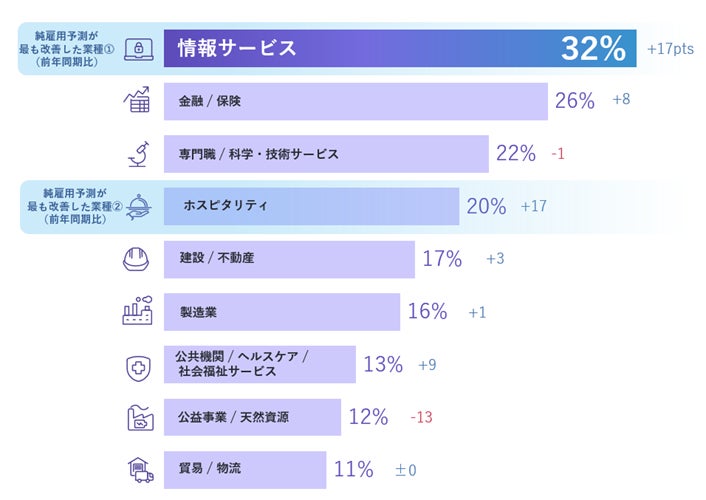
Task: Click the finance growth chart icon
Action: point(137,101)
